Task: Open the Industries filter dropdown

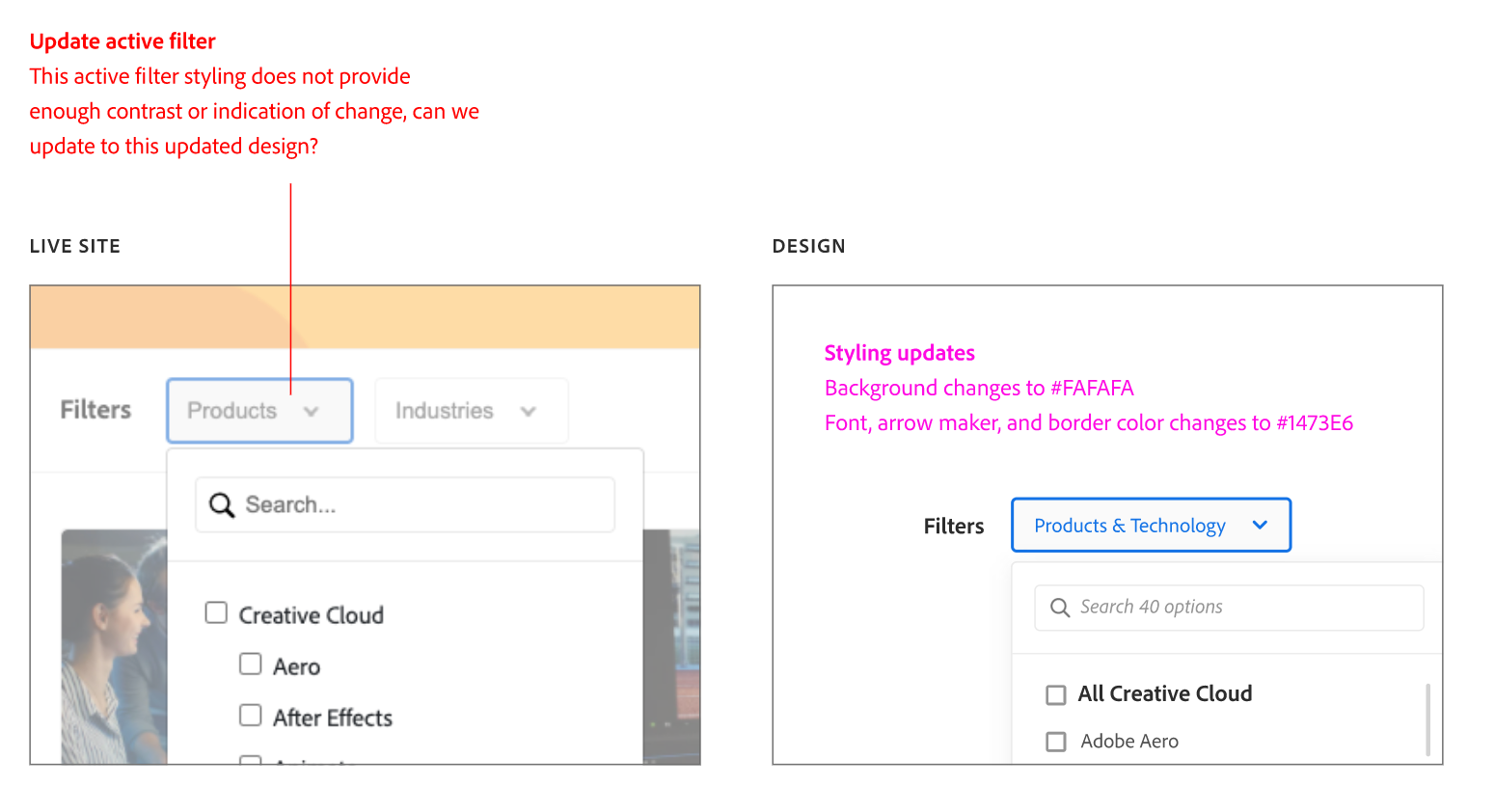Action: pyautogui.click(x=471, y=410)
